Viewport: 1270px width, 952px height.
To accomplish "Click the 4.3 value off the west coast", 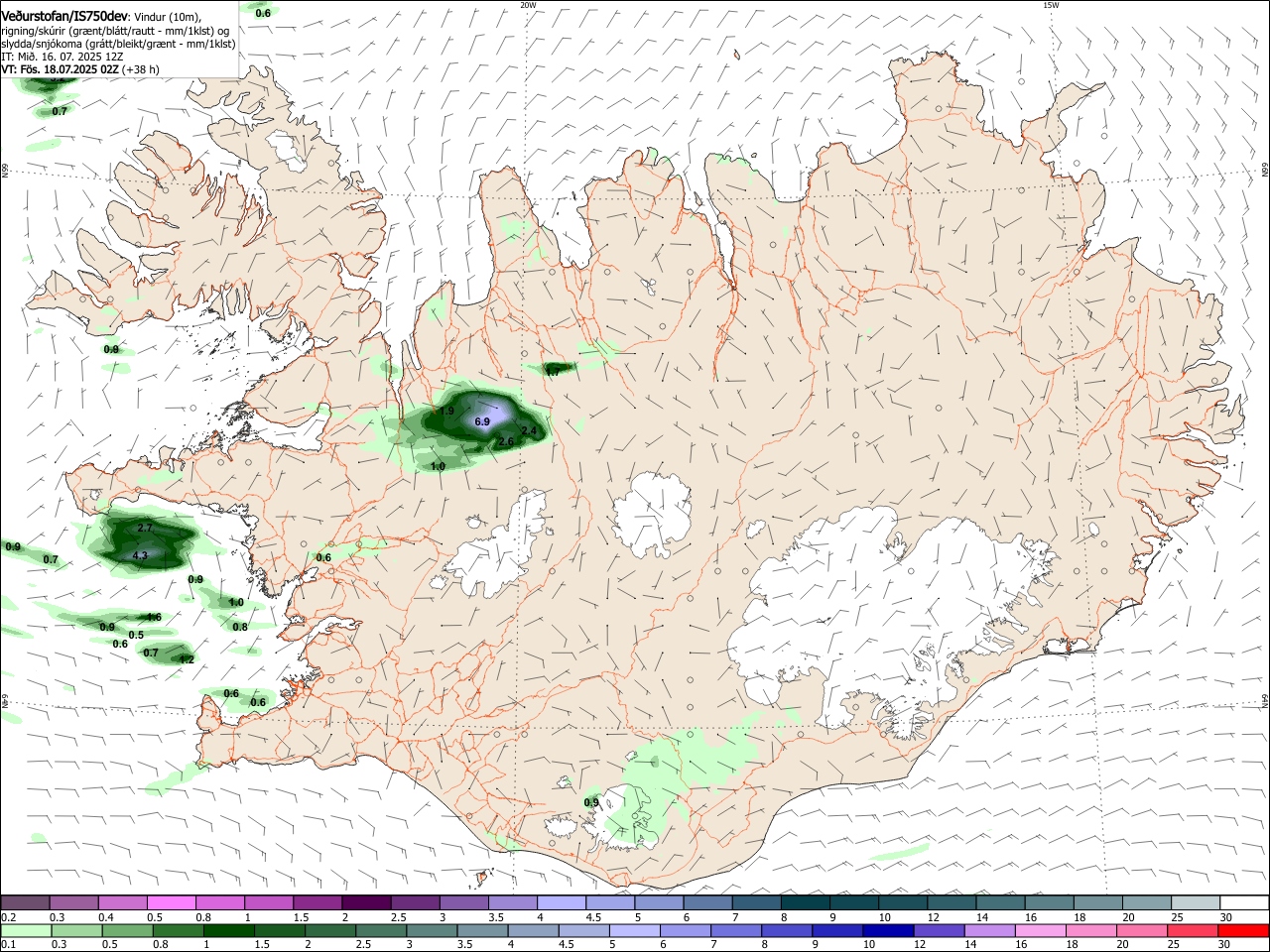I will pyautogui.click(x=140, y=556).
